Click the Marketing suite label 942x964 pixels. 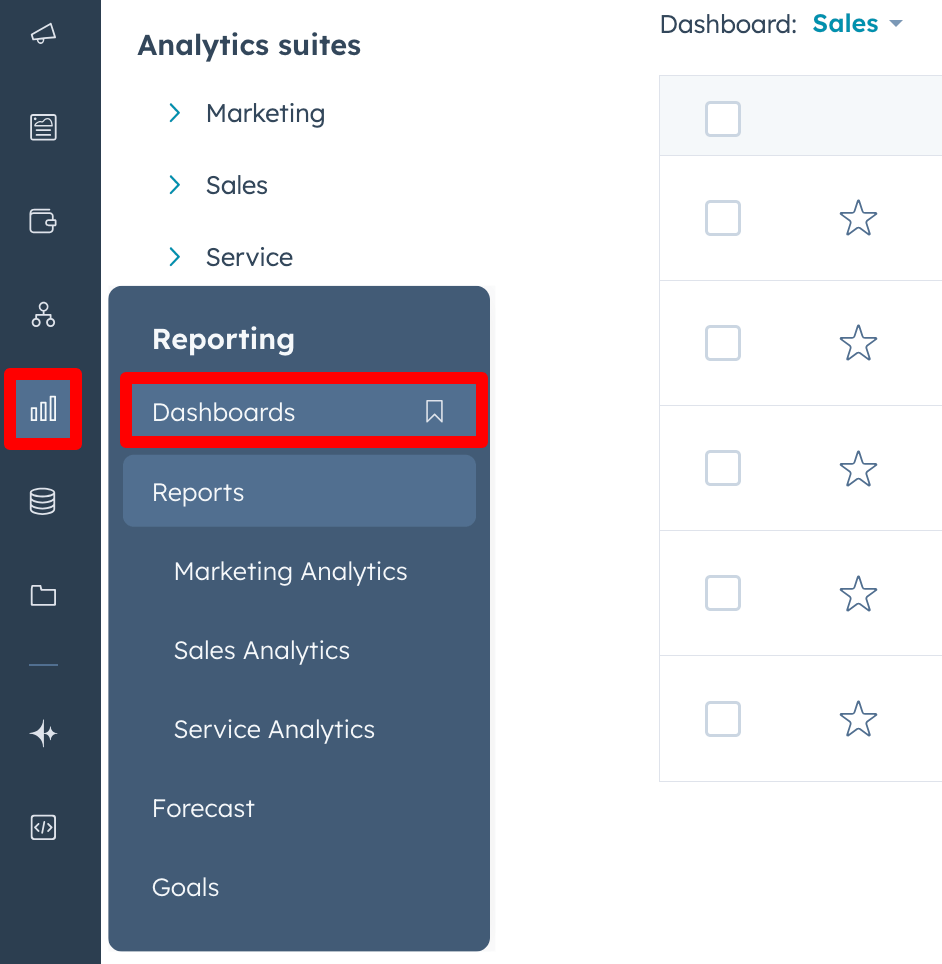tap(266, 114)
